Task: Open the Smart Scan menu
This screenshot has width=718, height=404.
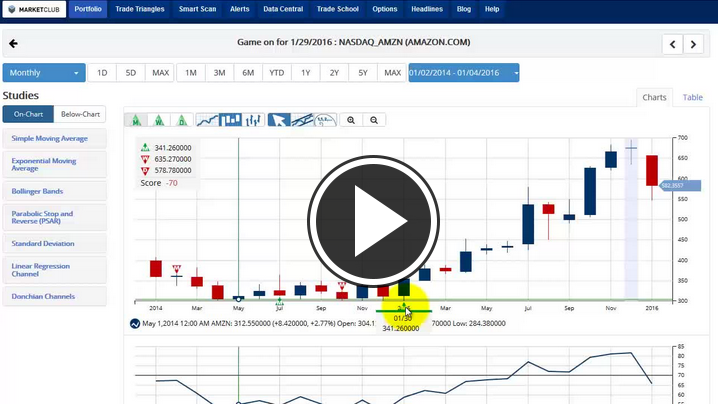Action: pos(197,9)
